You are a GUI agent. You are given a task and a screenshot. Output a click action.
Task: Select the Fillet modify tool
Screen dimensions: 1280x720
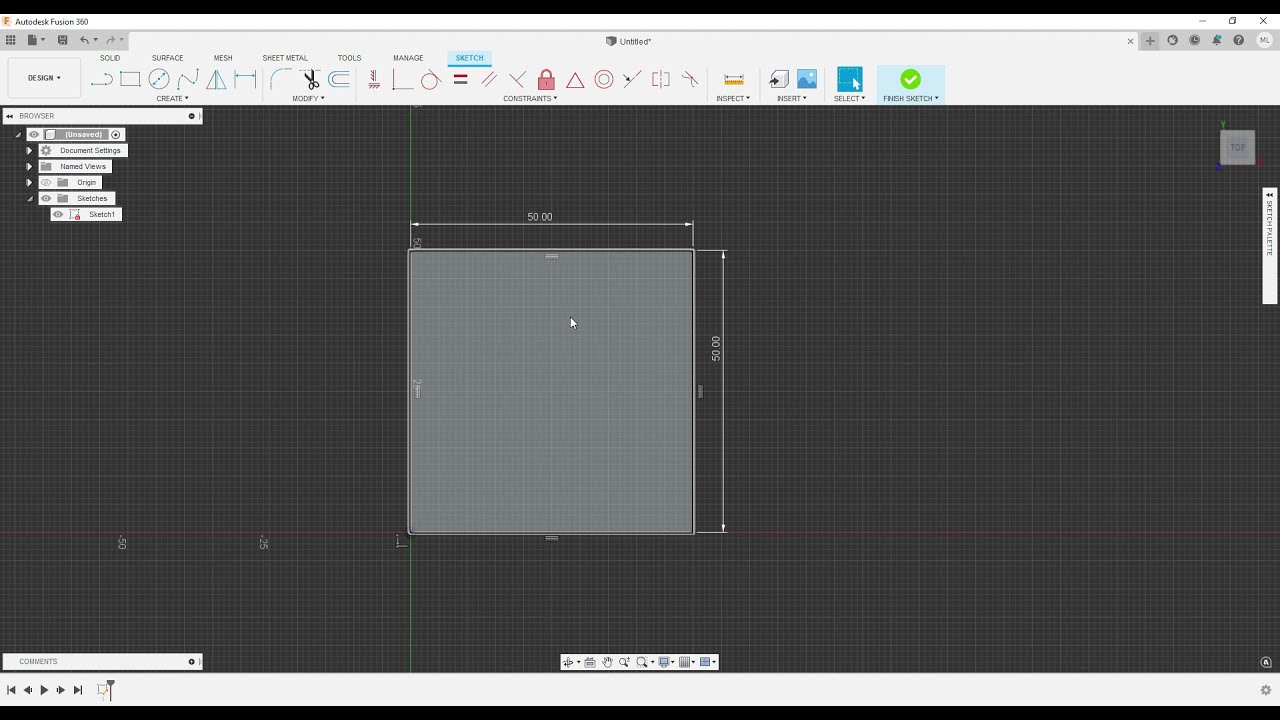tap(281, 80)
